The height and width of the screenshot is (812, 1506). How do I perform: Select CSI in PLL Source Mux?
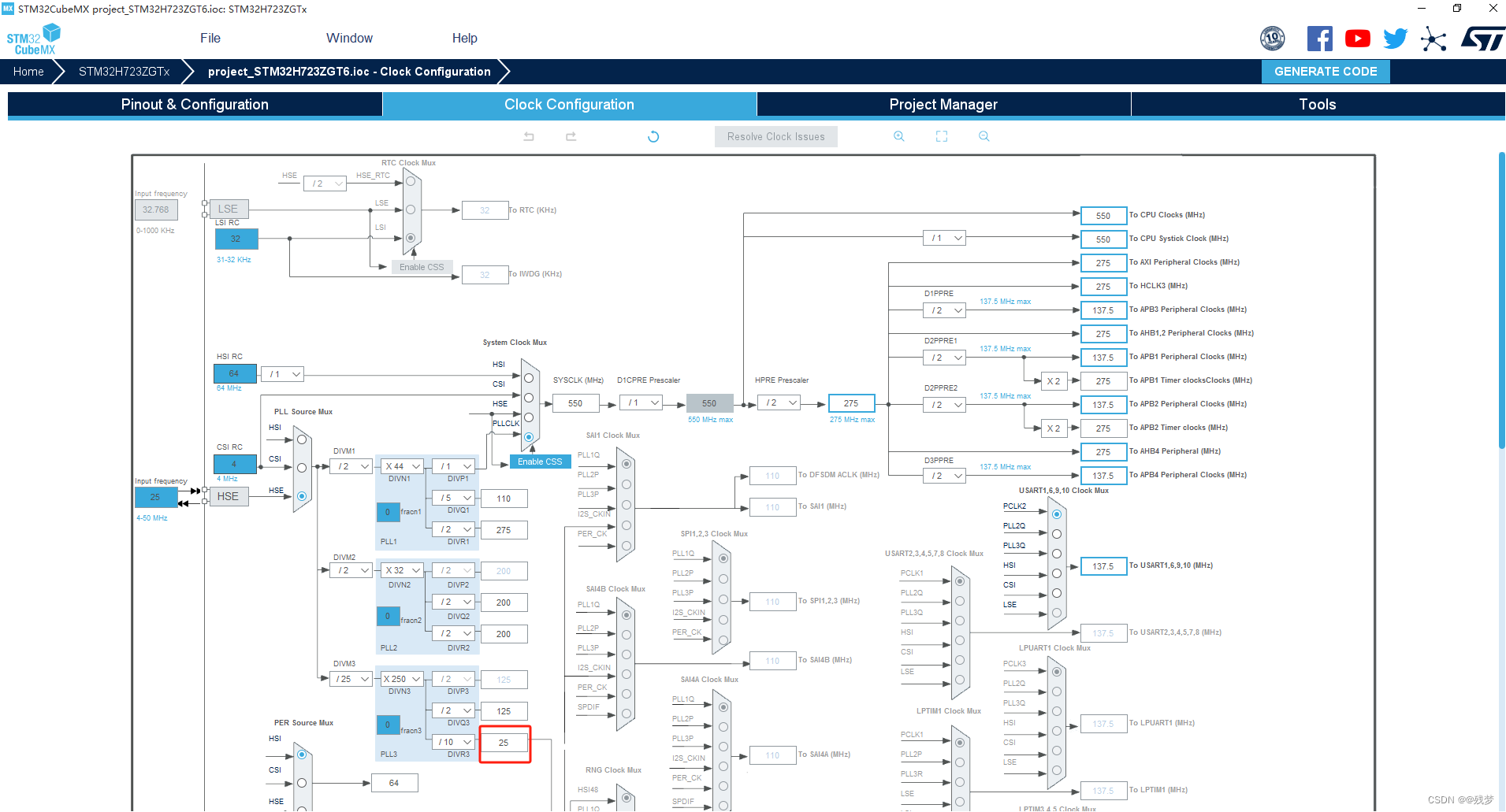point(302,468)
